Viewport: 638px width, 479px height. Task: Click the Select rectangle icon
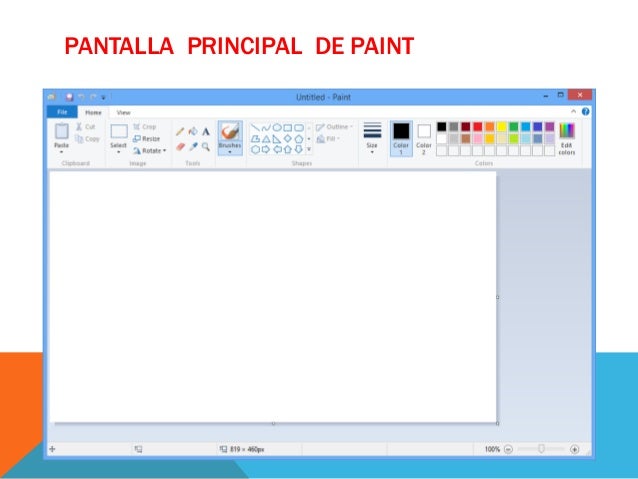[x=119, y=131]
